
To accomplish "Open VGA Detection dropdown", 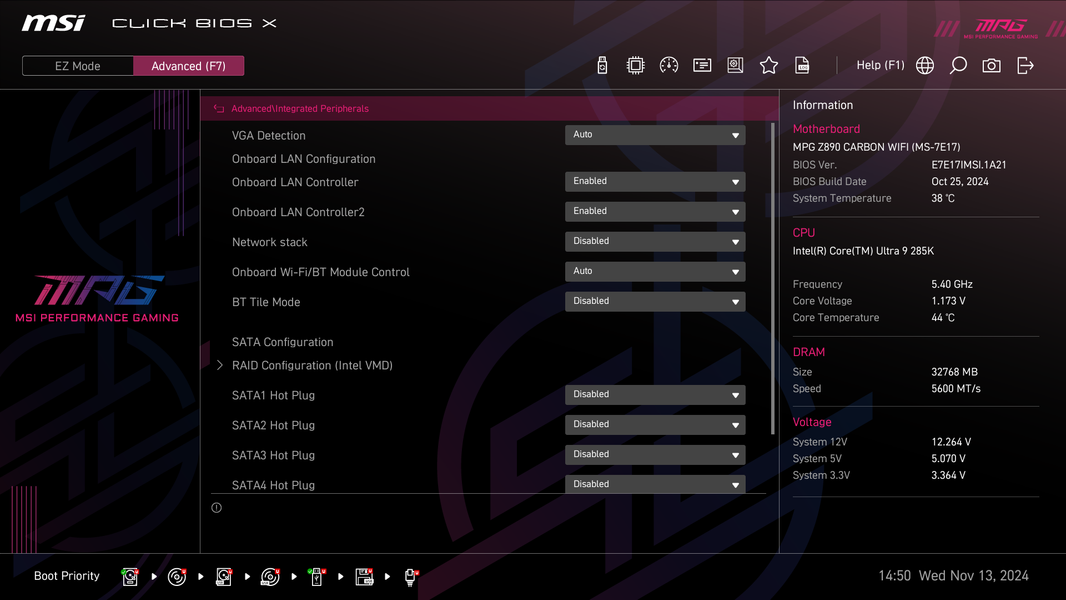I will [655, 135].
